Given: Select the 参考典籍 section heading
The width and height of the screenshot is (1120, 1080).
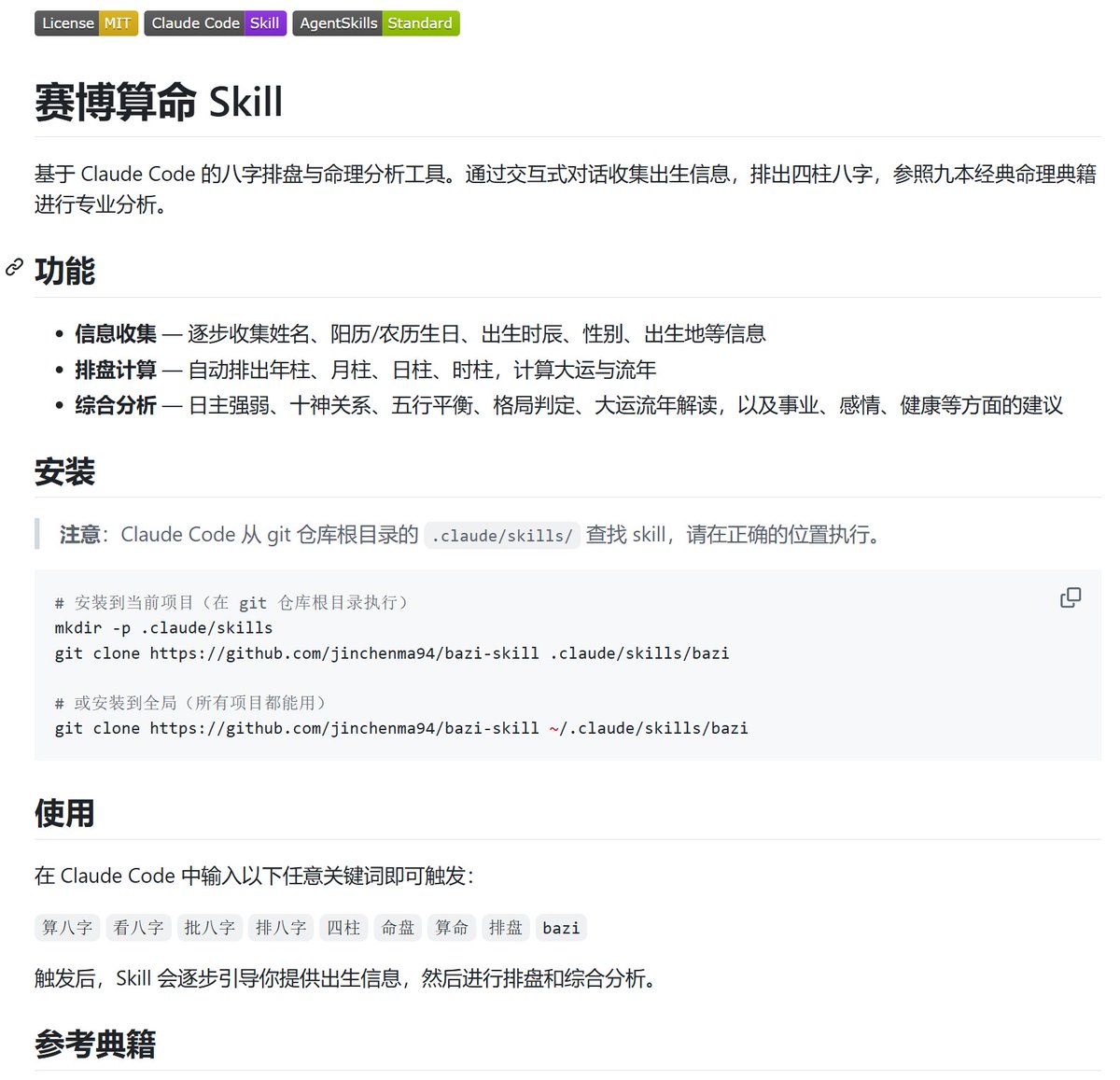Looking at the screenshot, I should tap(95, 1044).
